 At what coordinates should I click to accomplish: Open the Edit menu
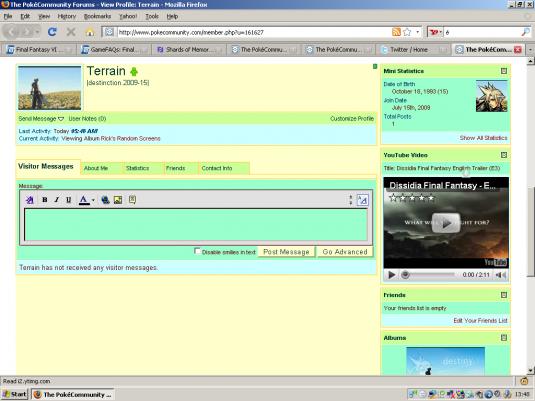click(25, 16)
